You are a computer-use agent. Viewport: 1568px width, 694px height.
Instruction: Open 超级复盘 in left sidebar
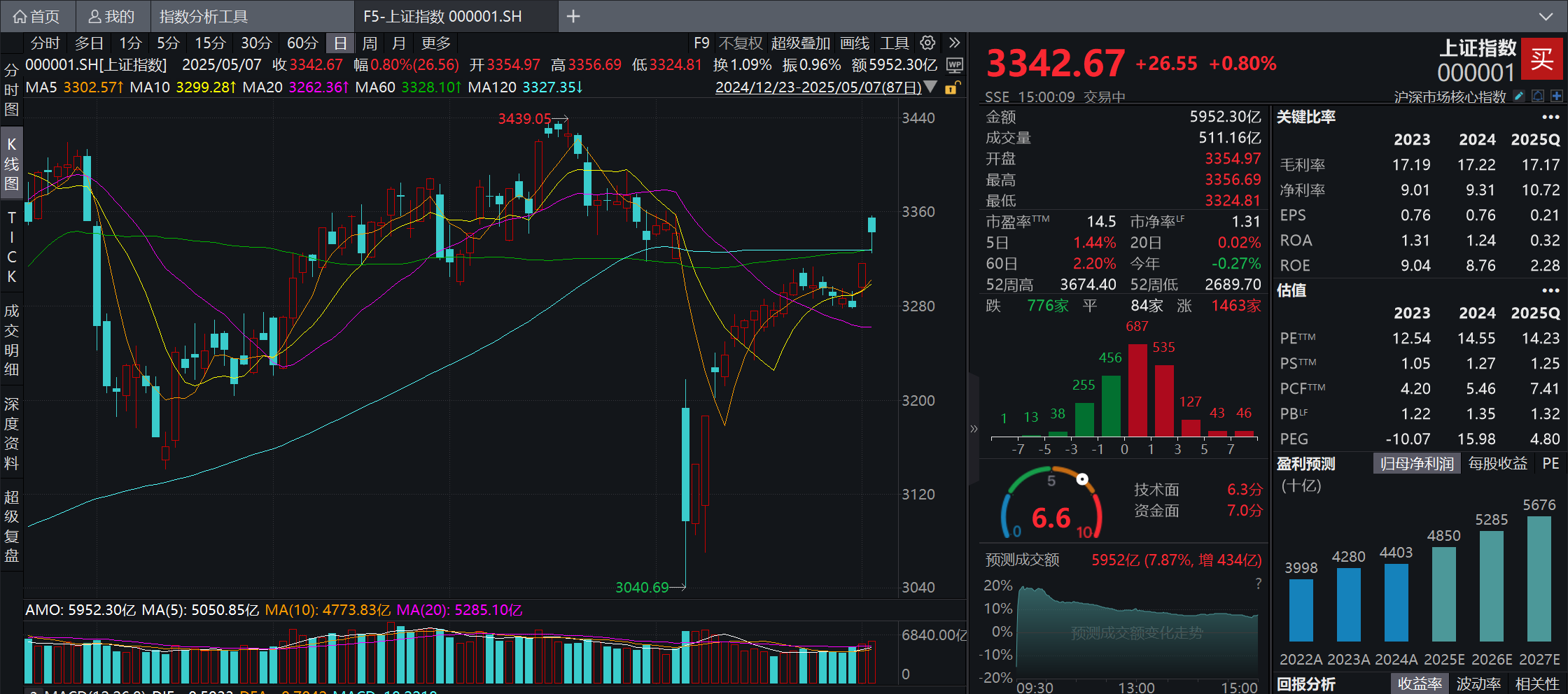11,526
